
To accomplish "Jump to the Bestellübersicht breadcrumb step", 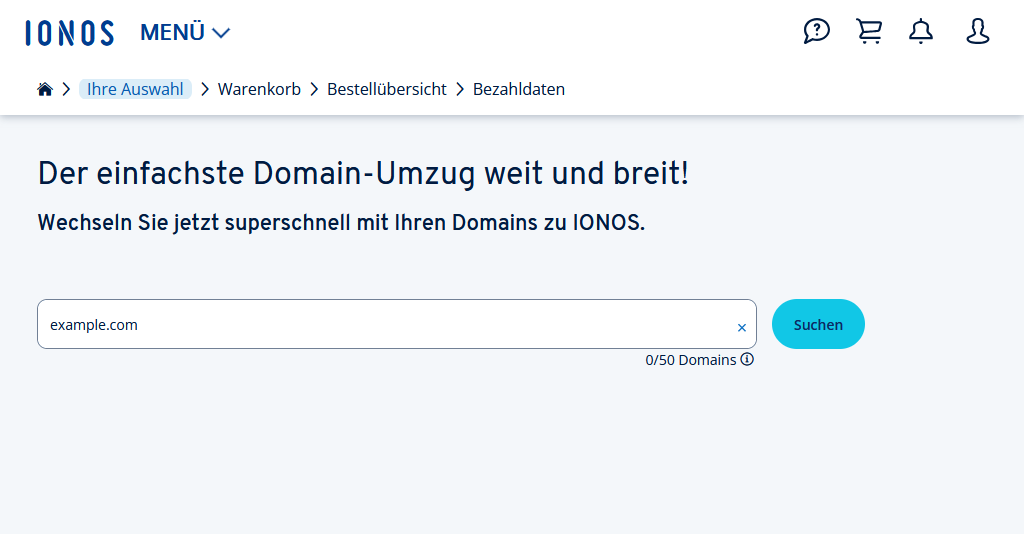I will click(x=386, y=89).
